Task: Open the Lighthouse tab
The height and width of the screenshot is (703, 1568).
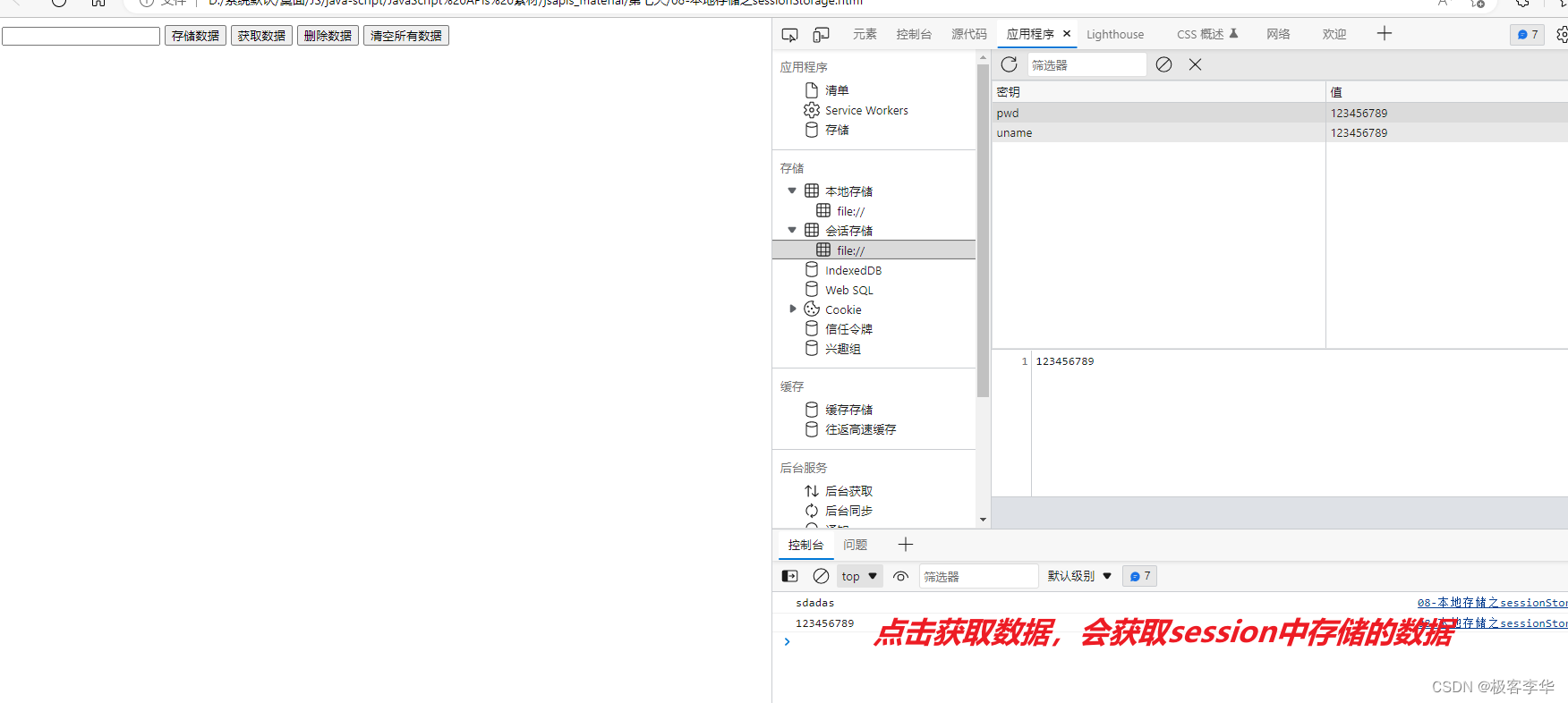Action: point(1115,34)
